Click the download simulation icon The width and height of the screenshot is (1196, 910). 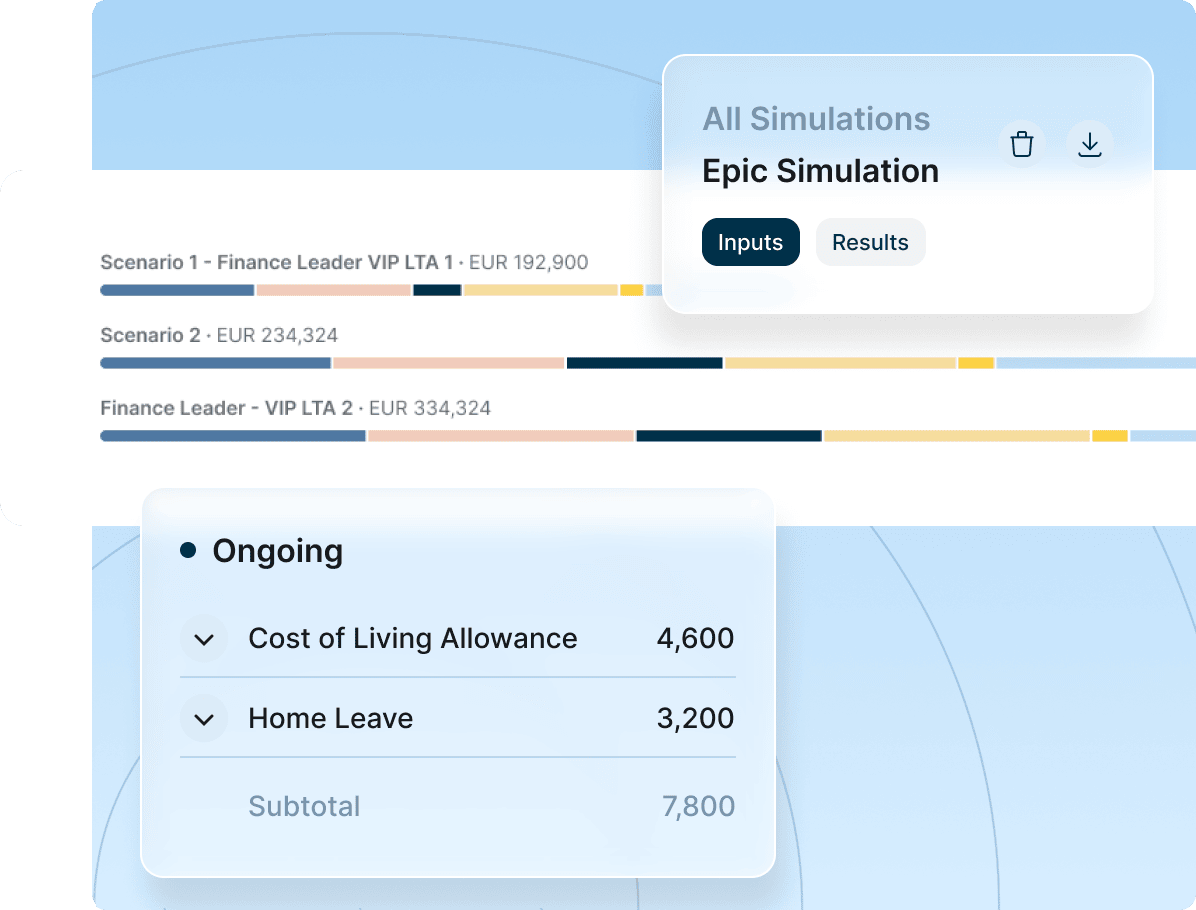click(x=1089, y=145)
